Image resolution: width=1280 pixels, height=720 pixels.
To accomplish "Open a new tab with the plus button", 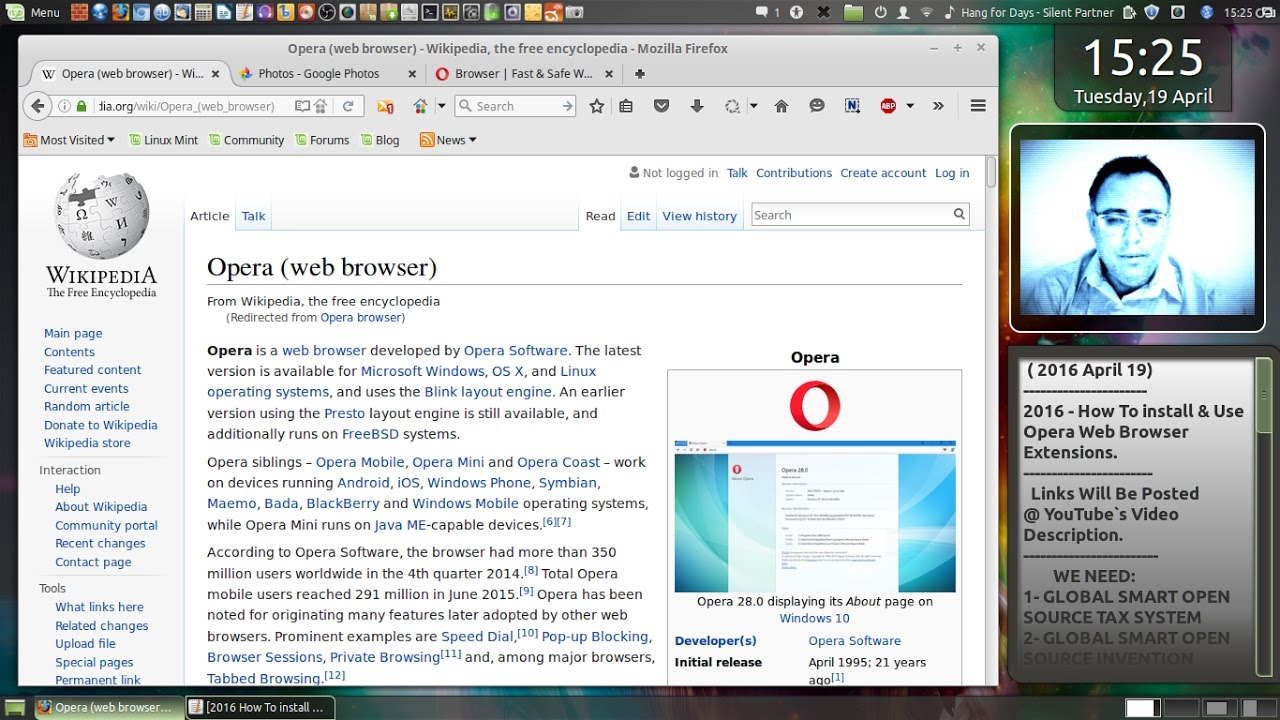I will pos(640,73).
